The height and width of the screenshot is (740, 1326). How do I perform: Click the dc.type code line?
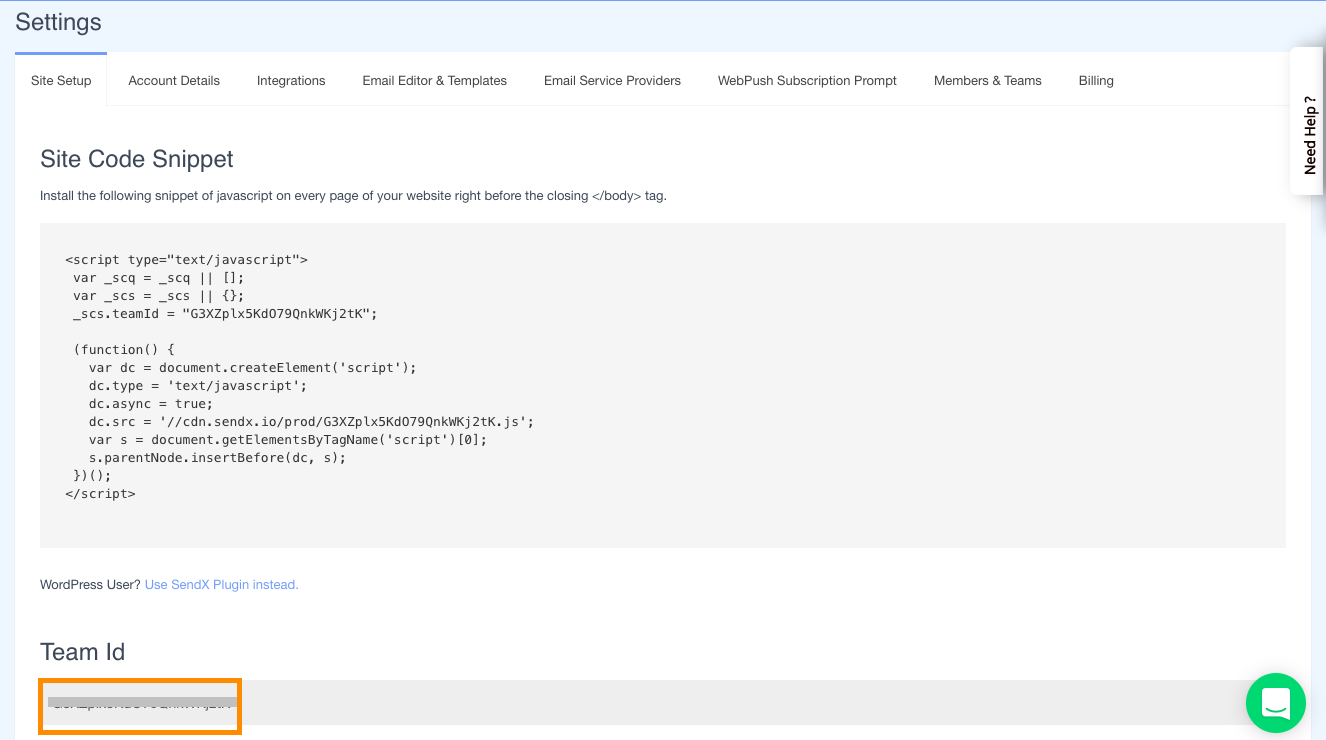click(x=198, y=386)
